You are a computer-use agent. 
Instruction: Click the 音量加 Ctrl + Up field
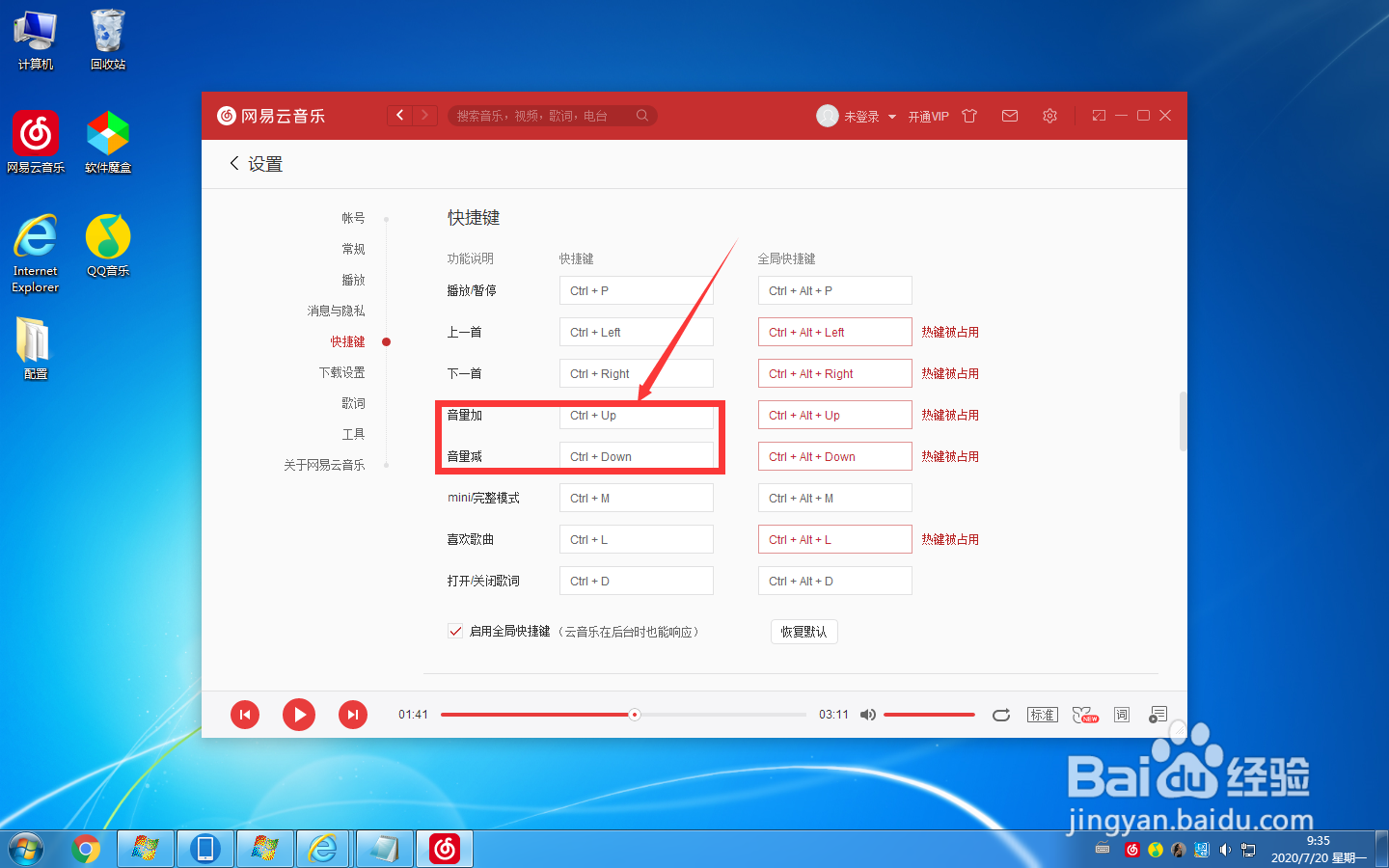tap(637, 415)
